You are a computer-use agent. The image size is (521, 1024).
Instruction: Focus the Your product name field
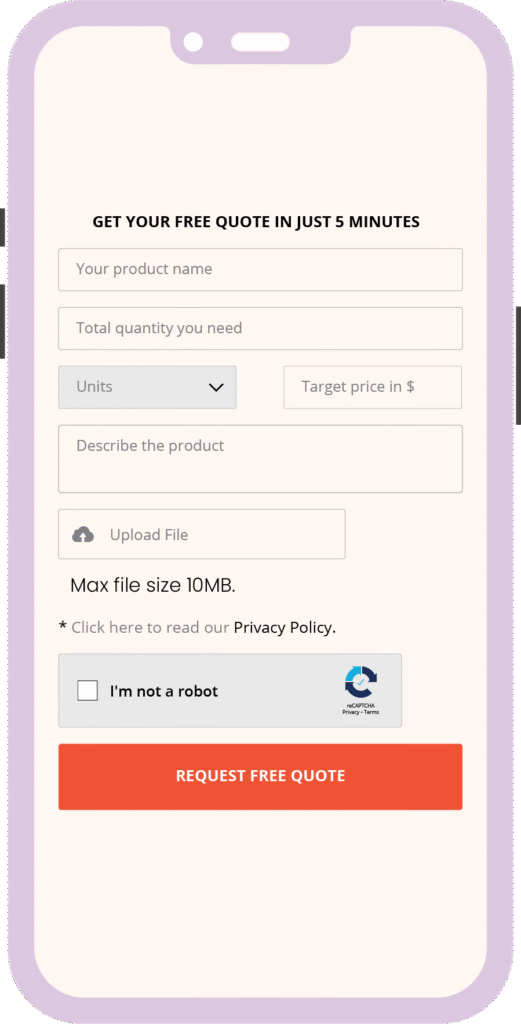[x=260, y=269]
